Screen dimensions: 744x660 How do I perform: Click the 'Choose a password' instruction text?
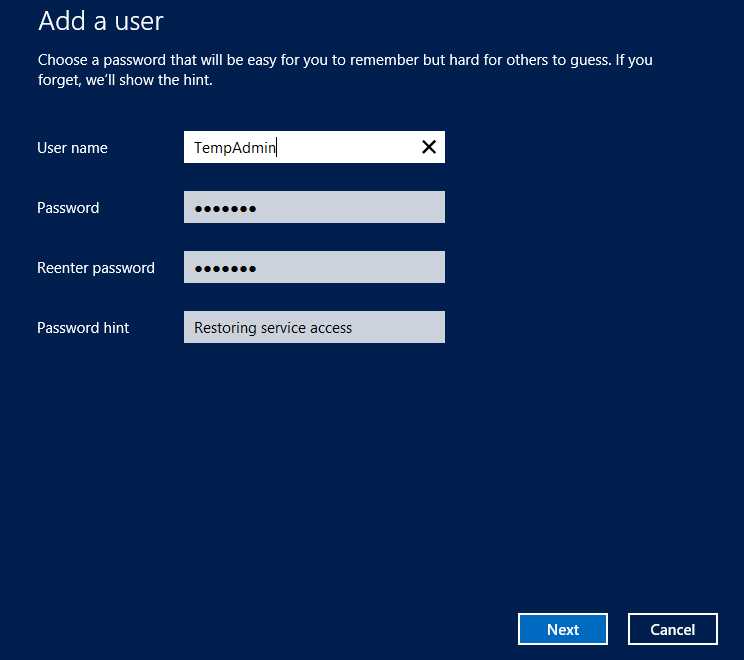tap(345, 70)
